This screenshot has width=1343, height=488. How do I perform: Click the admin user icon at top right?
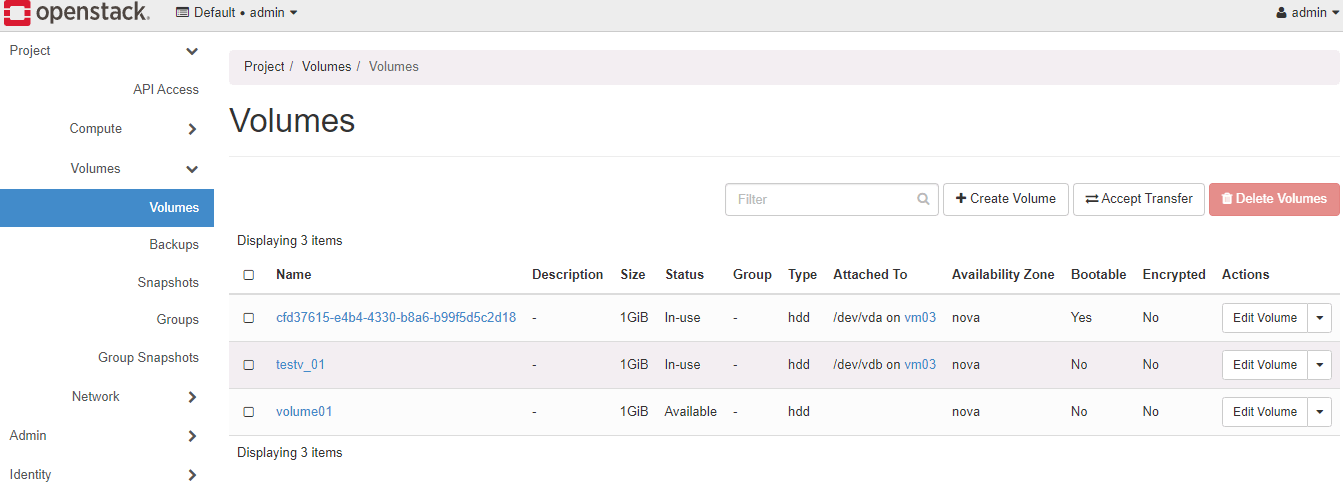click(1282, 13)
